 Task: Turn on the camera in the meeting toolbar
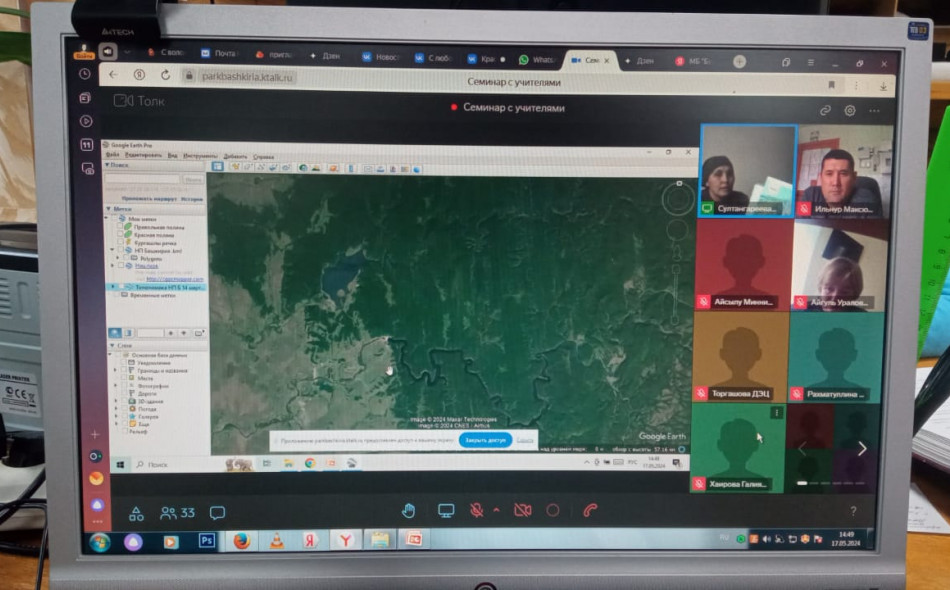[x=522, y=511]
